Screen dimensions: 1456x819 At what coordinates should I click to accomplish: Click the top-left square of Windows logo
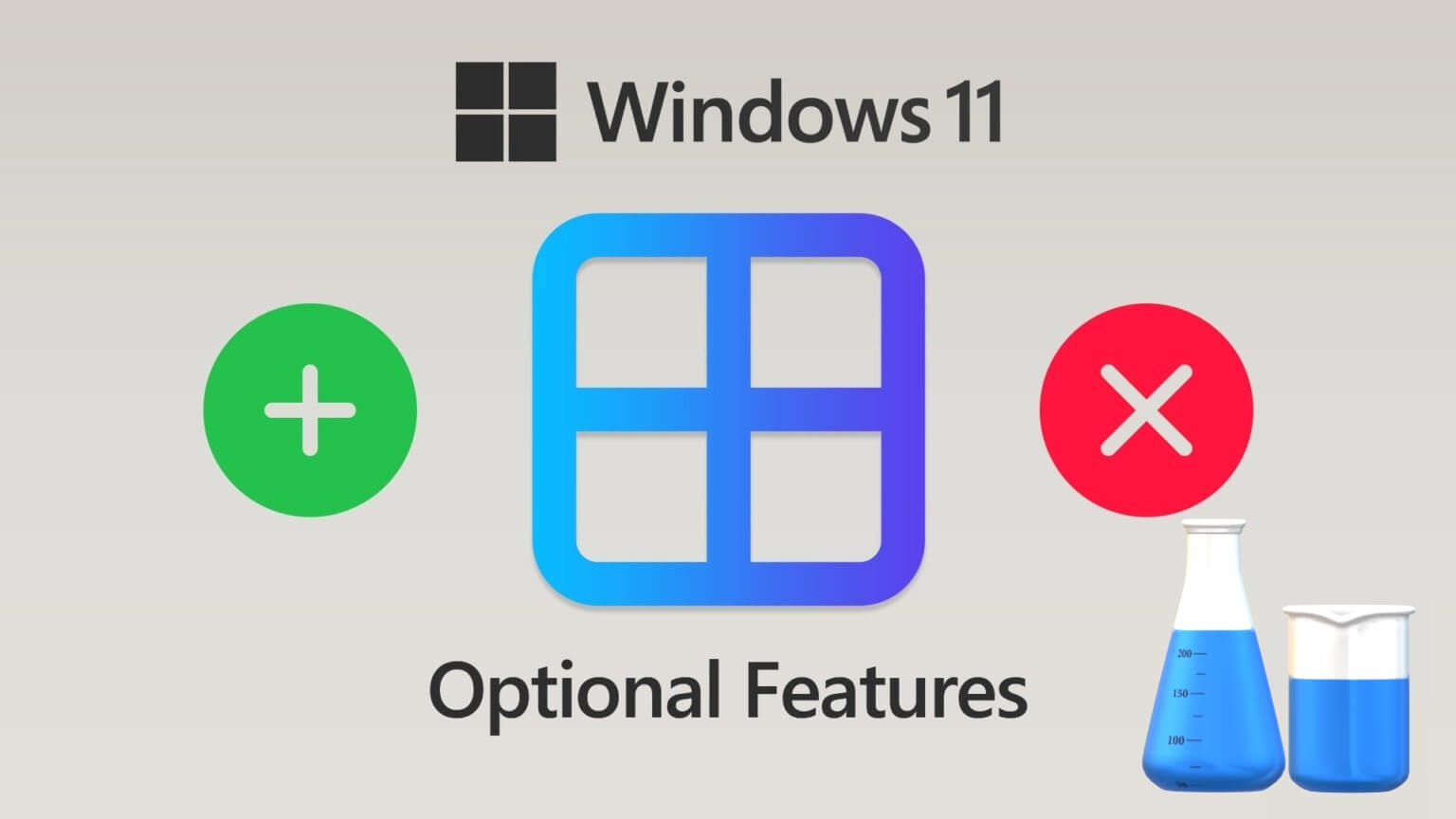(x=479, y=86)
